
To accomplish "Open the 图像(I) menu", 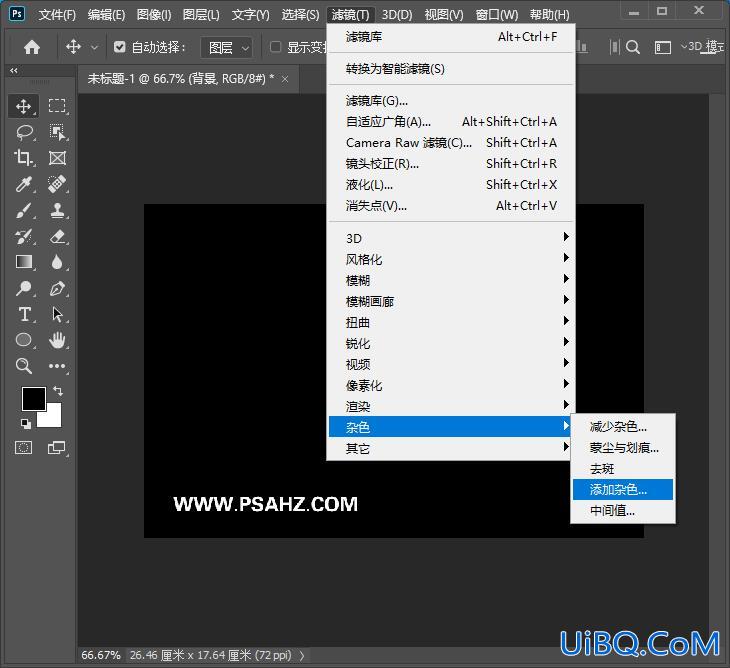I will 154,15.
